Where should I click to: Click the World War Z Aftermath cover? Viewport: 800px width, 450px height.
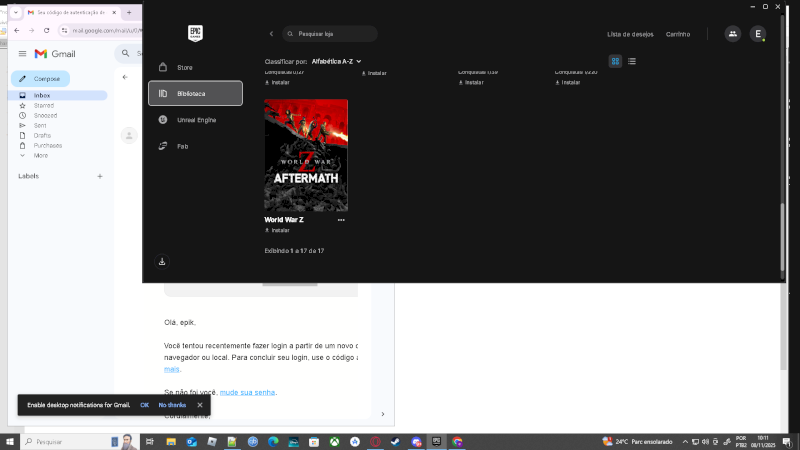[x=306, y=155]
